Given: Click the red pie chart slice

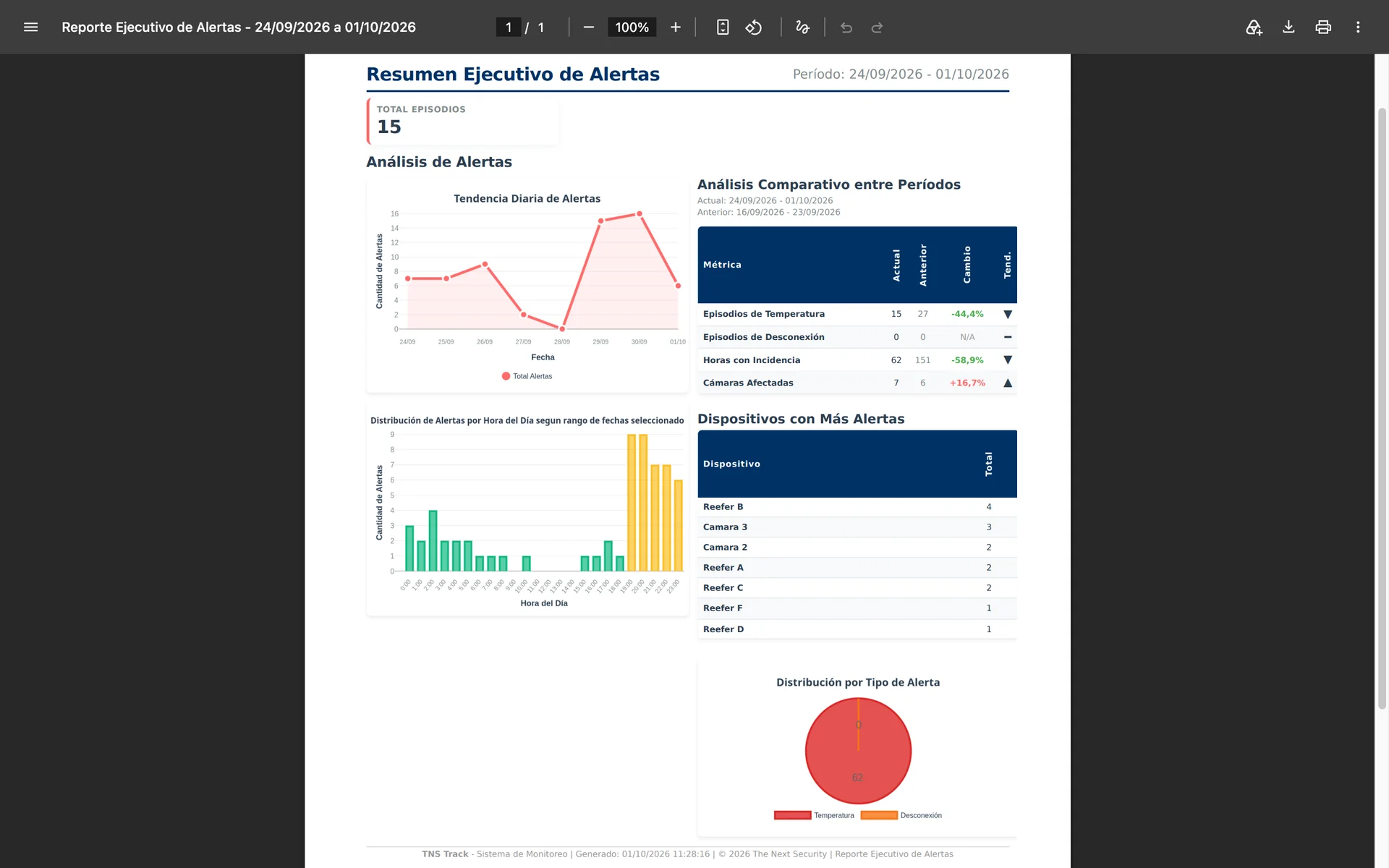Looking at the screenshot, I should (x=858, y=751).
